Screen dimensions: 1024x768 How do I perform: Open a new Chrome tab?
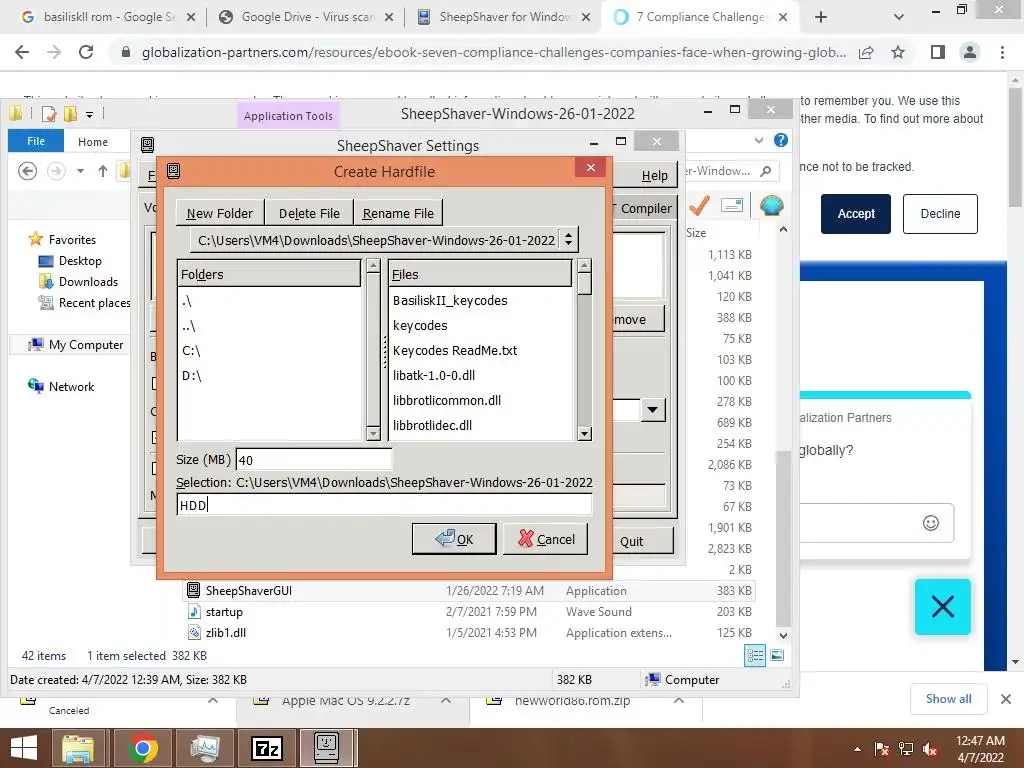pyautogui.click(x=821, y=18)
